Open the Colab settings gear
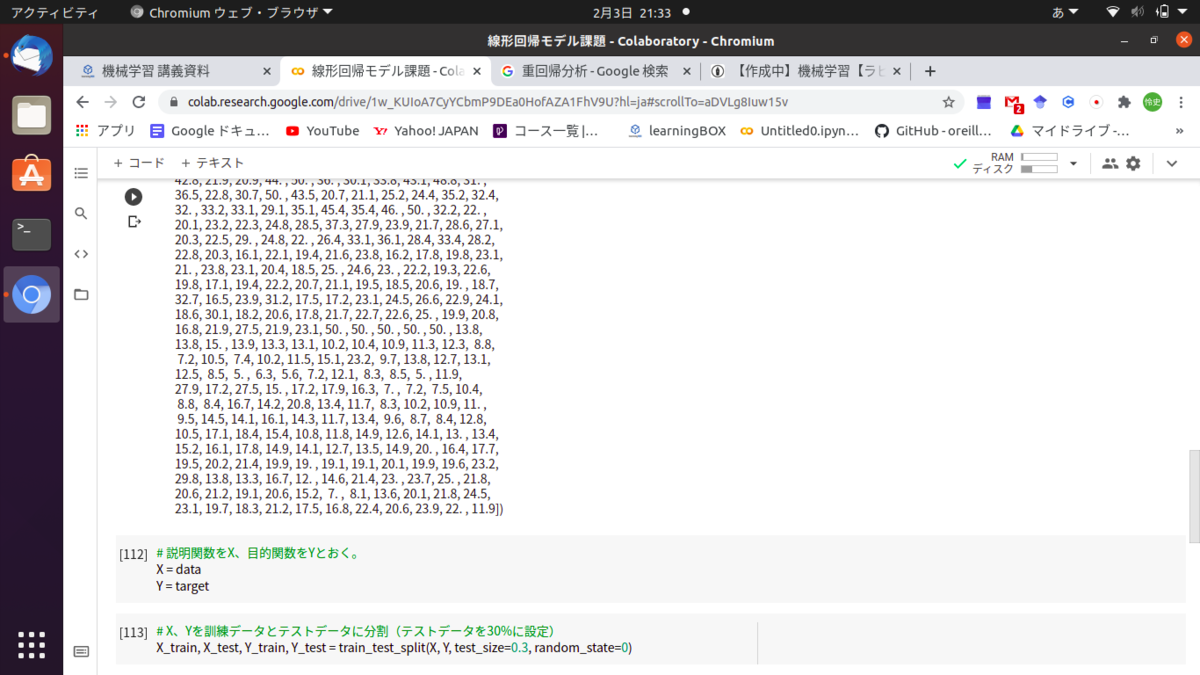The width and height of the screenshot is (1200, 675). 1133,163
